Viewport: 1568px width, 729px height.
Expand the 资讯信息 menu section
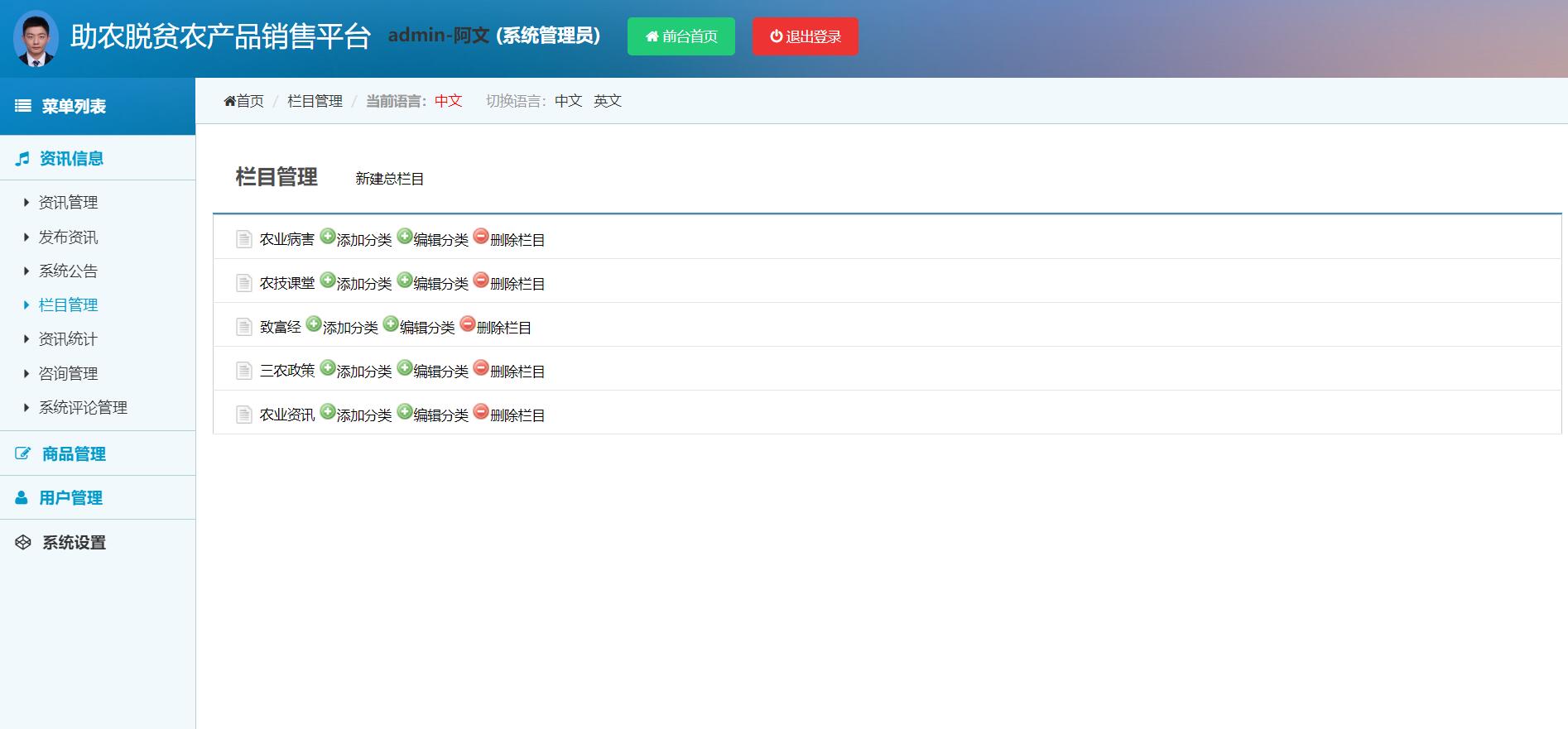coord(98,159)
